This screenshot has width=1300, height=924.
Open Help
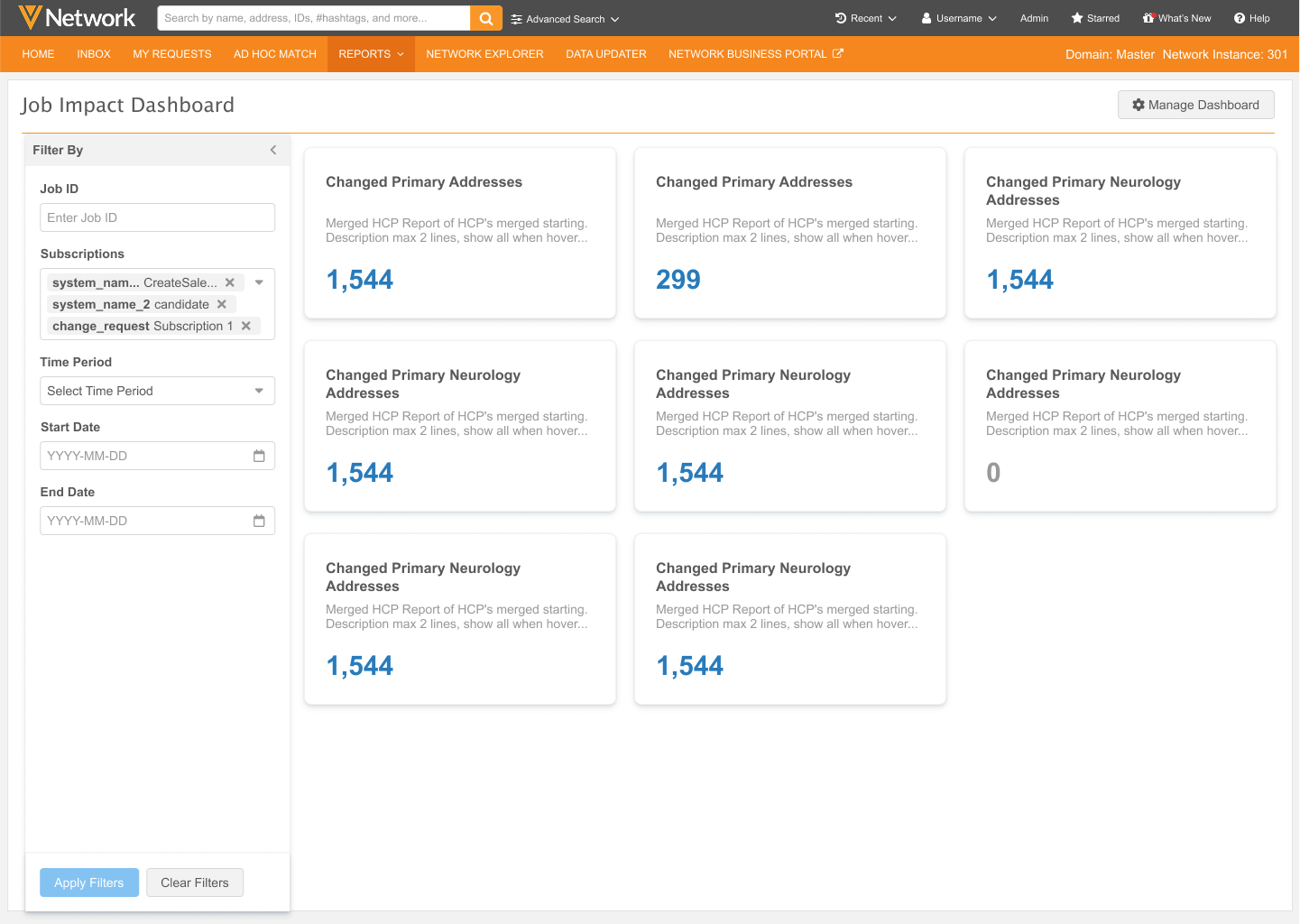(1252, 18)
